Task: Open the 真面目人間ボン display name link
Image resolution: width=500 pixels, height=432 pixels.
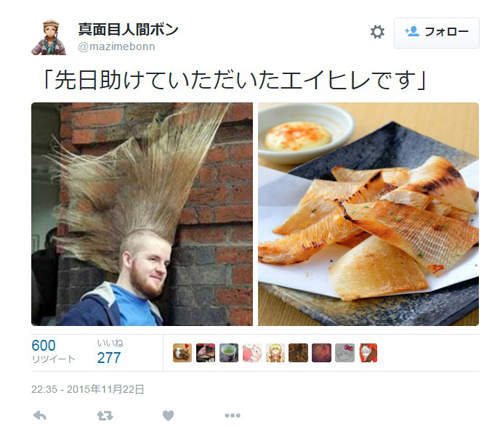Action: pos(128,29)
